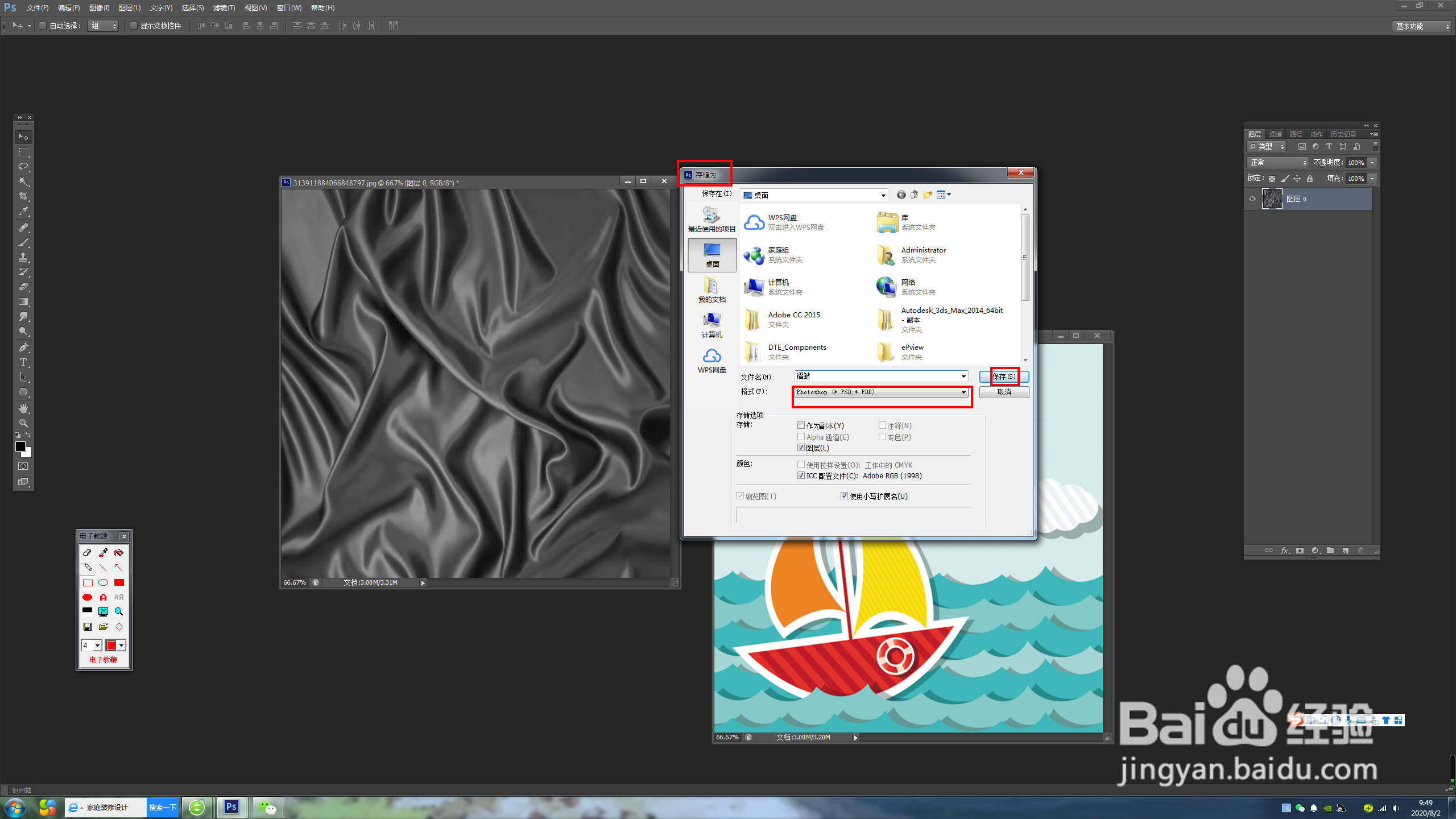Switch to the 通道 panel tab
The height and width of the screenshot is (819, 1456).
(1275, 134)
